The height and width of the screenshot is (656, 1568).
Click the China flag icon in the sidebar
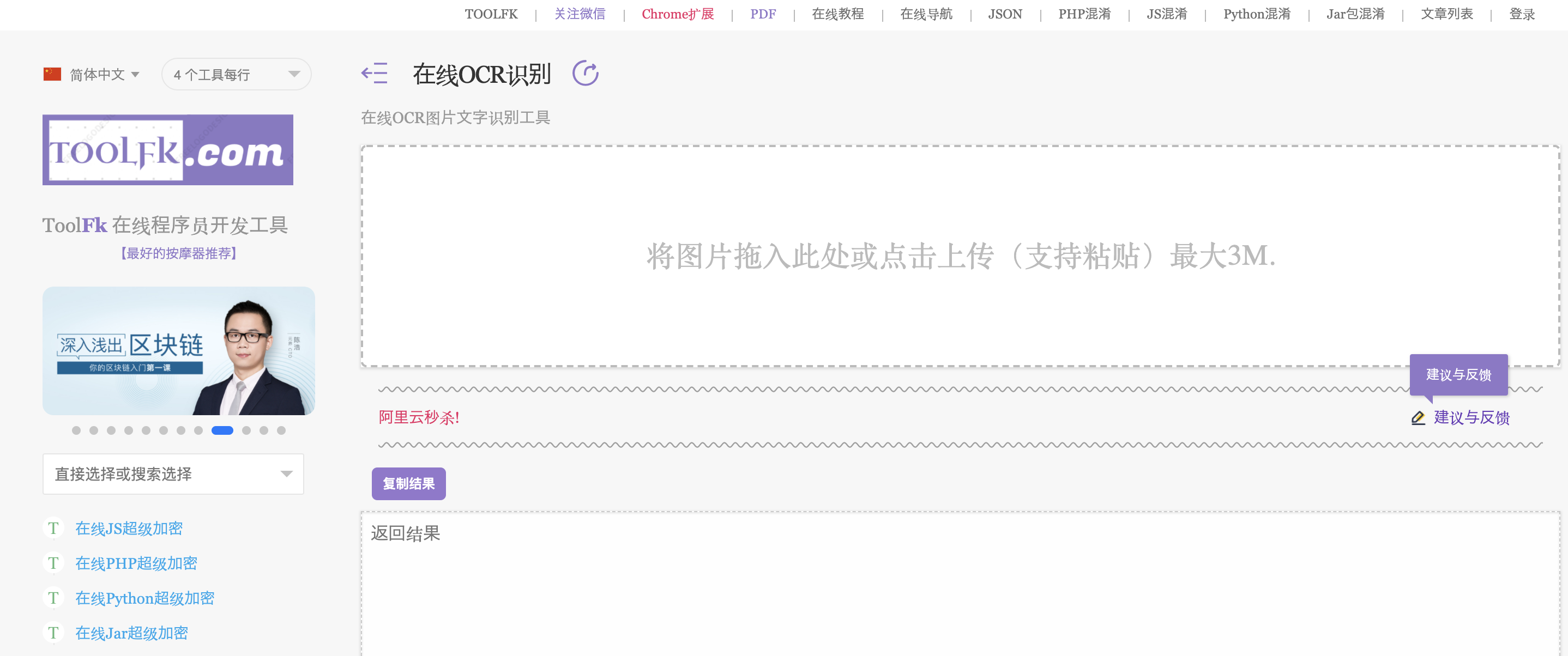(54, 74)
